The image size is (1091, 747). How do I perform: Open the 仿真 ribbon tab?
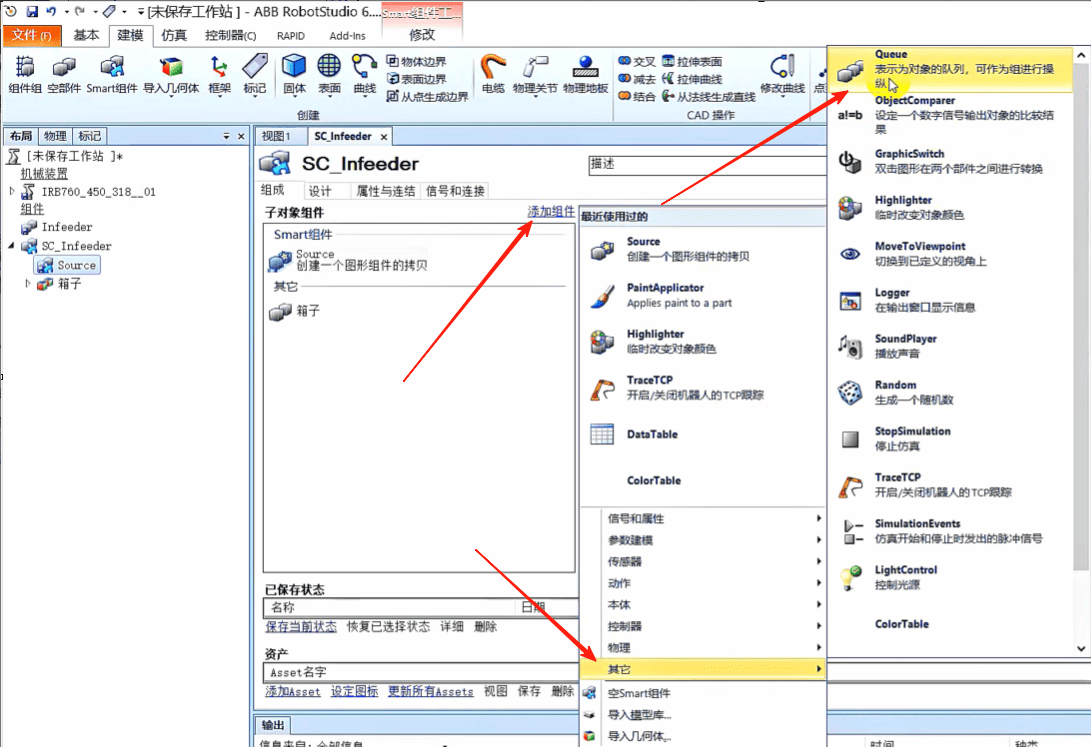coord(174,35)
